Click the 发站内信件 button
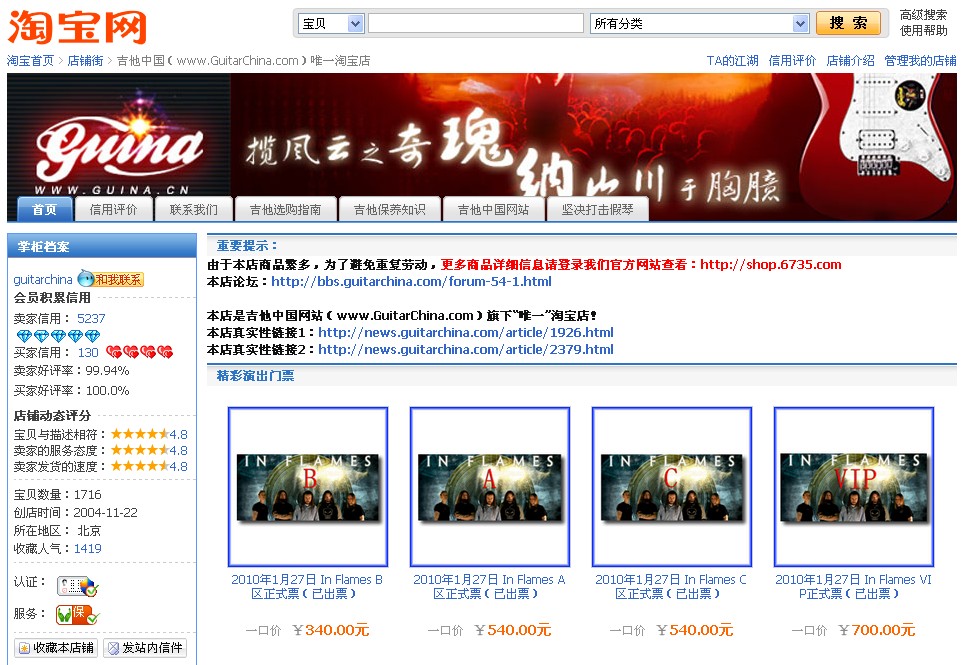 click(145, 648)
